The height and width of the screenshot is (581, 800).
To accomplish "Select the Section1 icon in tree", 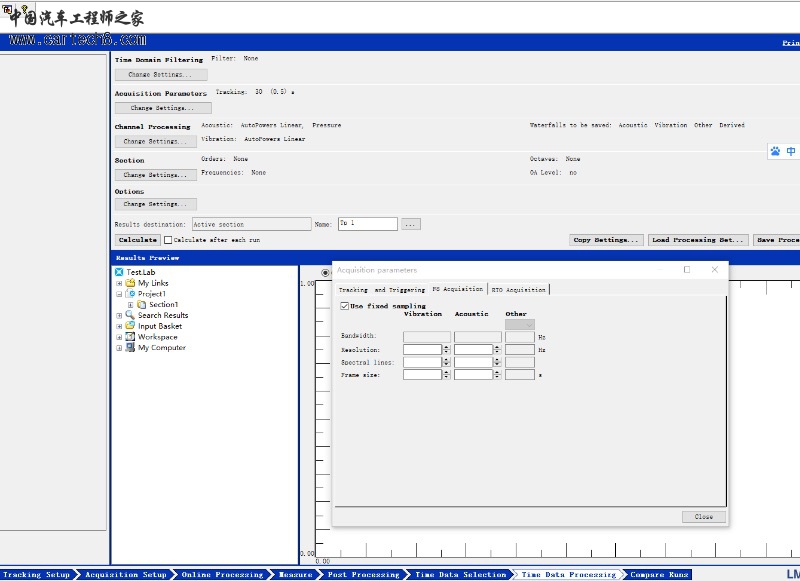I will pos(141,304).
